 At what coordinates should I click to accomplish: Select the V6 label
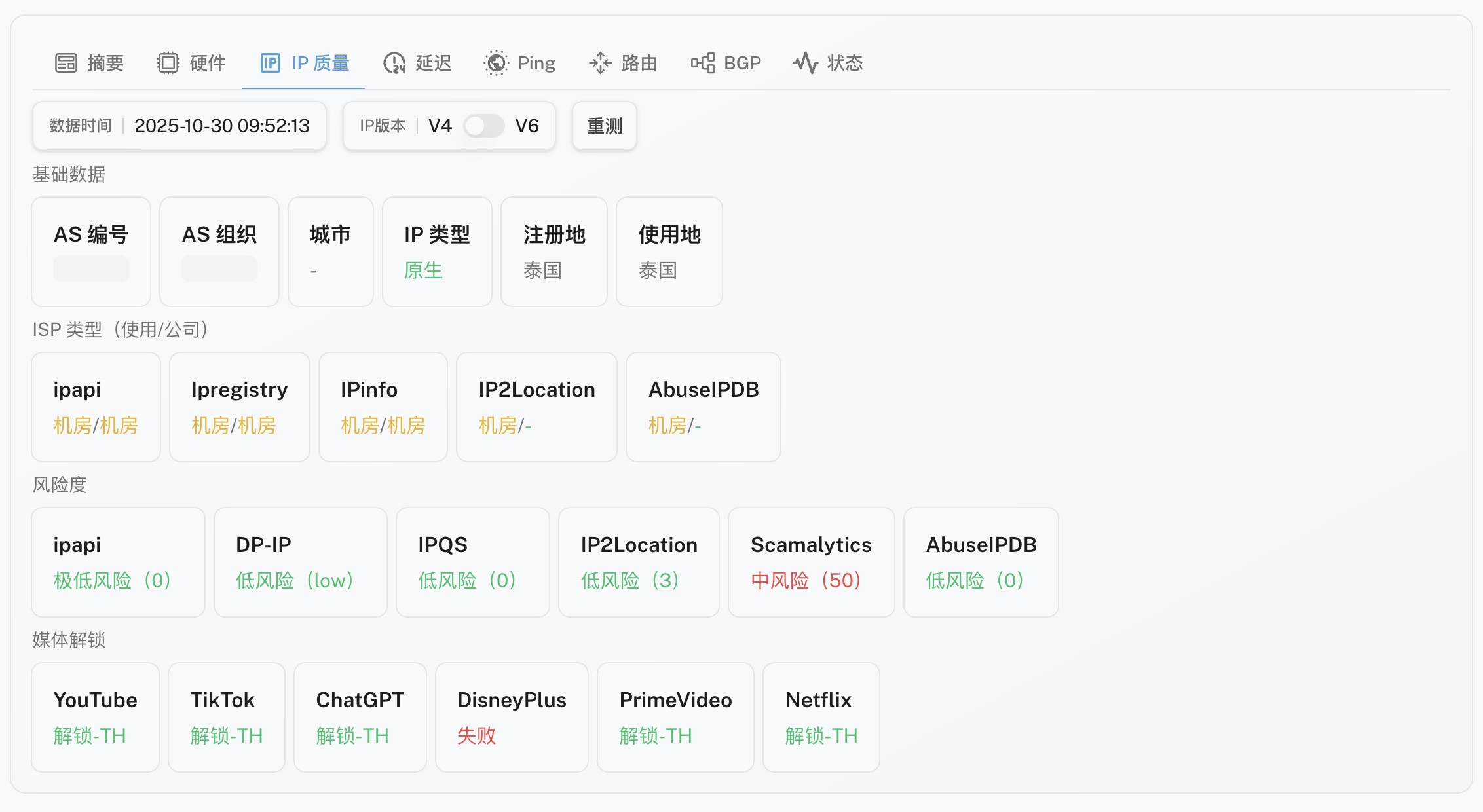pos(527,126)
